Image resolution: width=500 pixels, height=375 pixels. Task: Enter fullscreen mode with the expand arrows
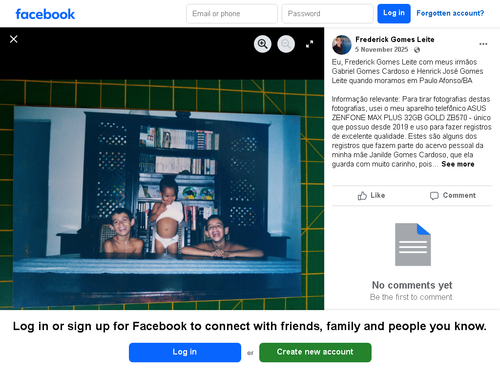coord(310,44)
